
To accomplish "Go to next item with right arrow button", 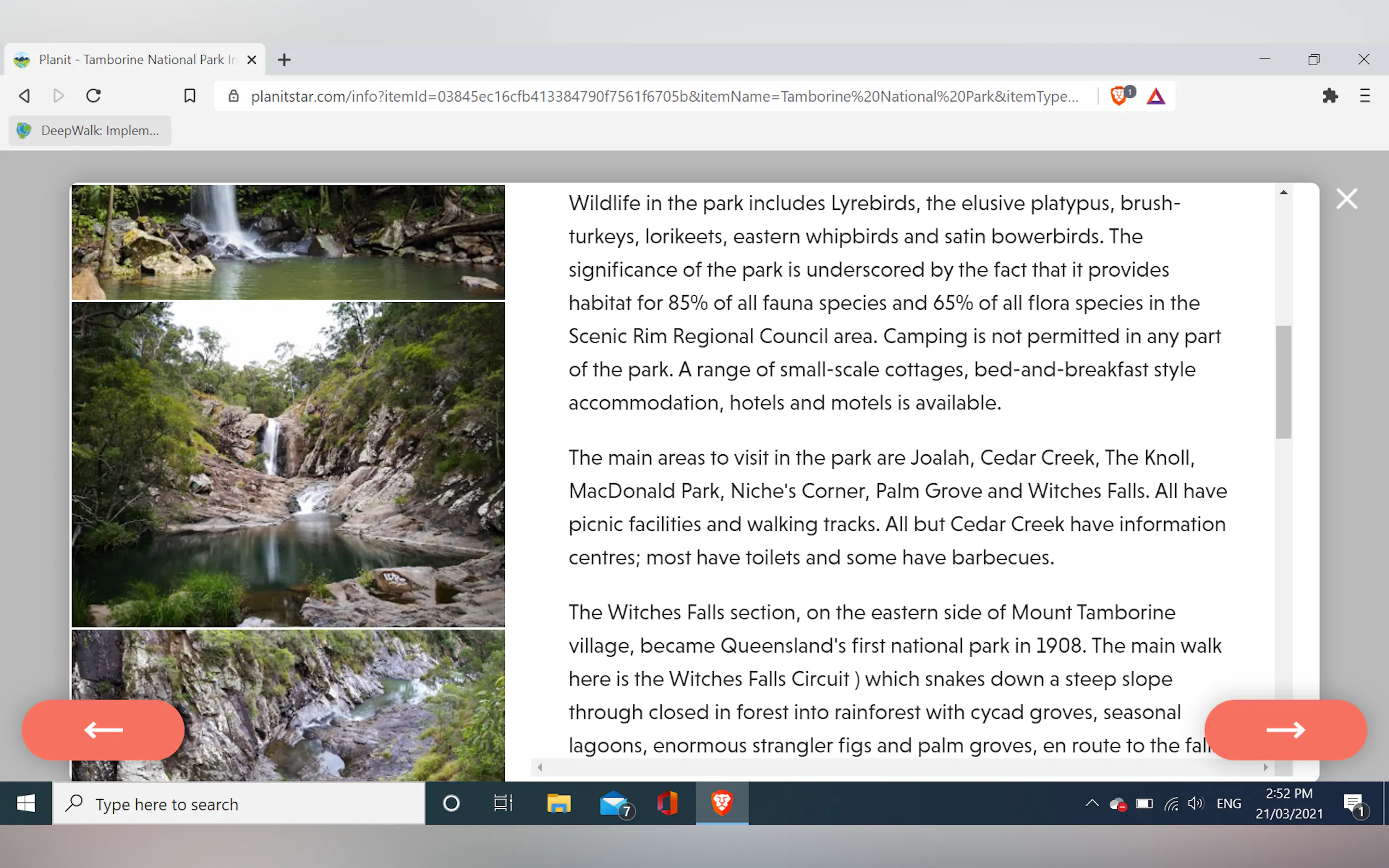I will pyautogui.click(x=1285, y=730).
